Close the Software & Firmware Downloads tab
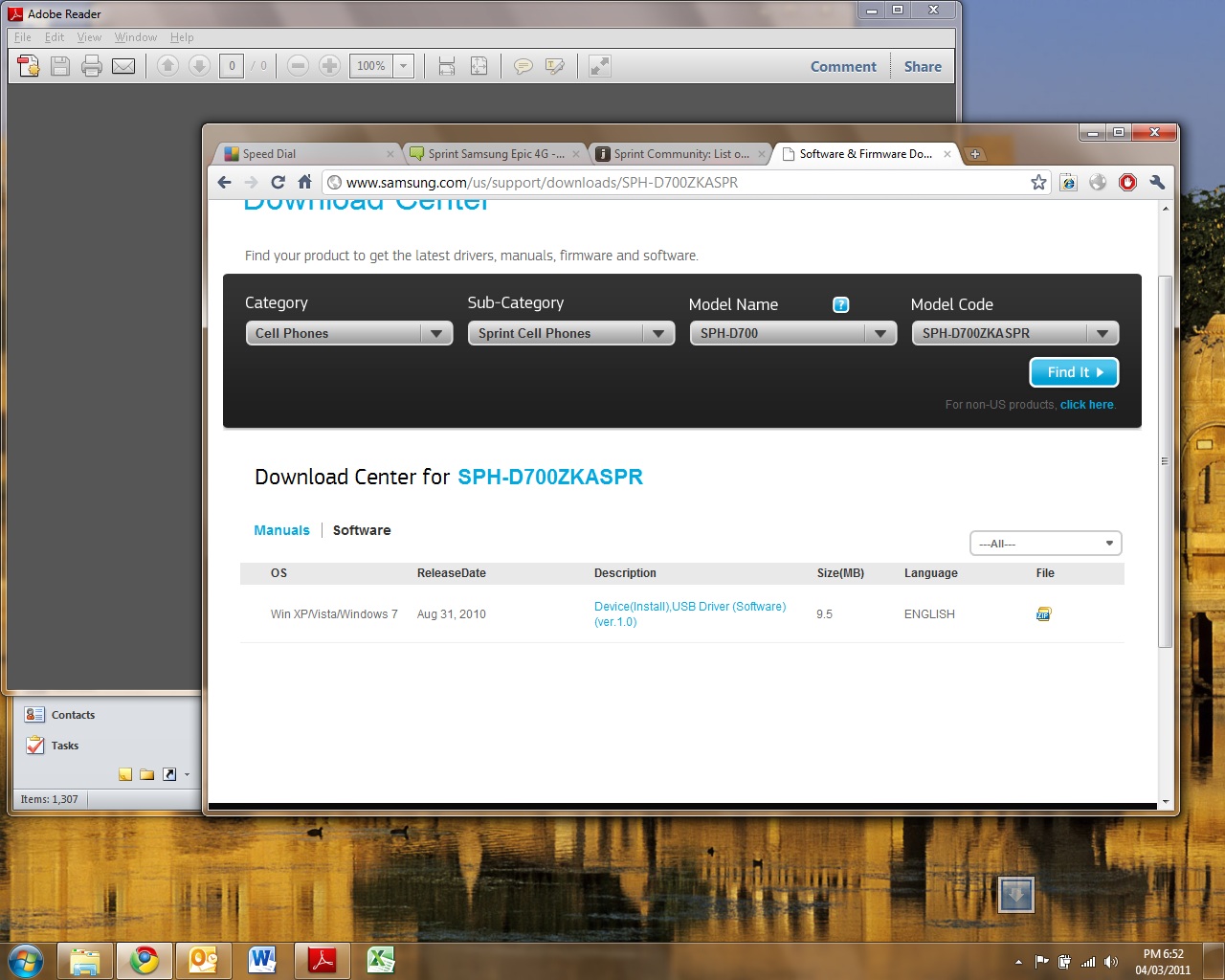This screenshot has height=980, width=1225. (947, 154)
